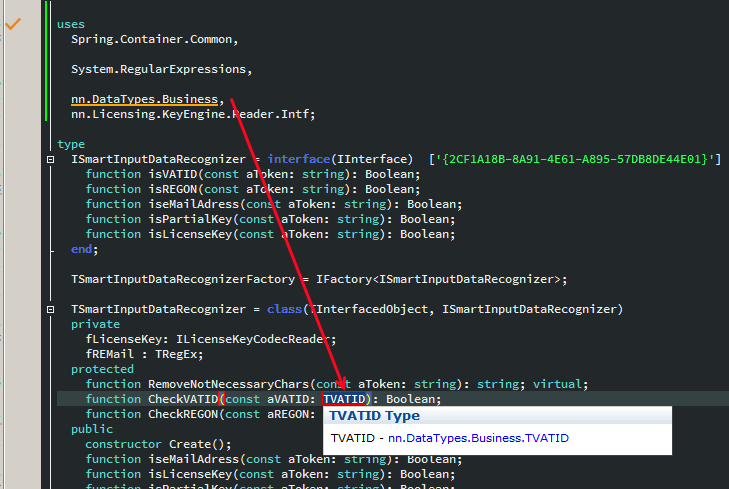
Task: Open the nn.DataTypes.Business.TVATID tooltip link
Action: tap(478, 438)
